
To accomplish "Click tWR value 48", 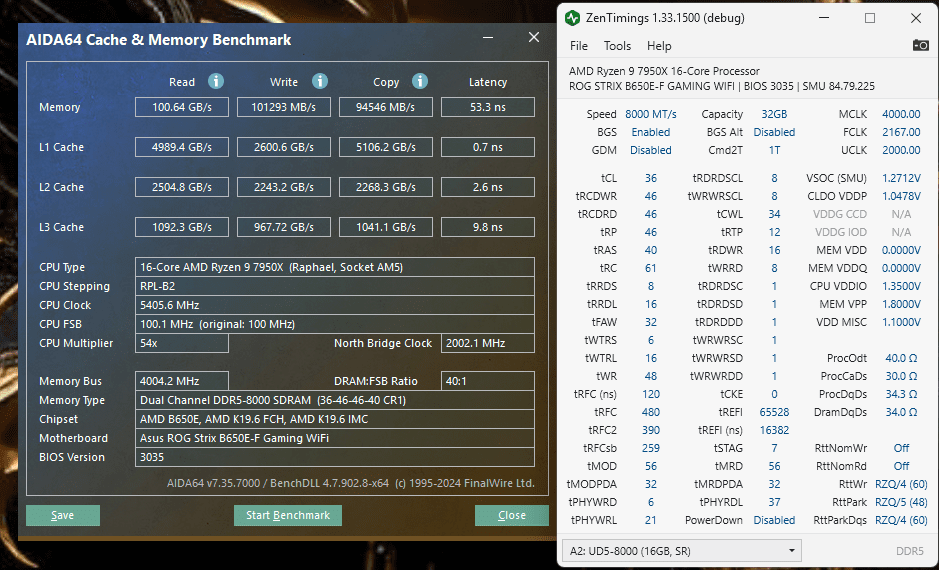I will click(x=651, y=376).
